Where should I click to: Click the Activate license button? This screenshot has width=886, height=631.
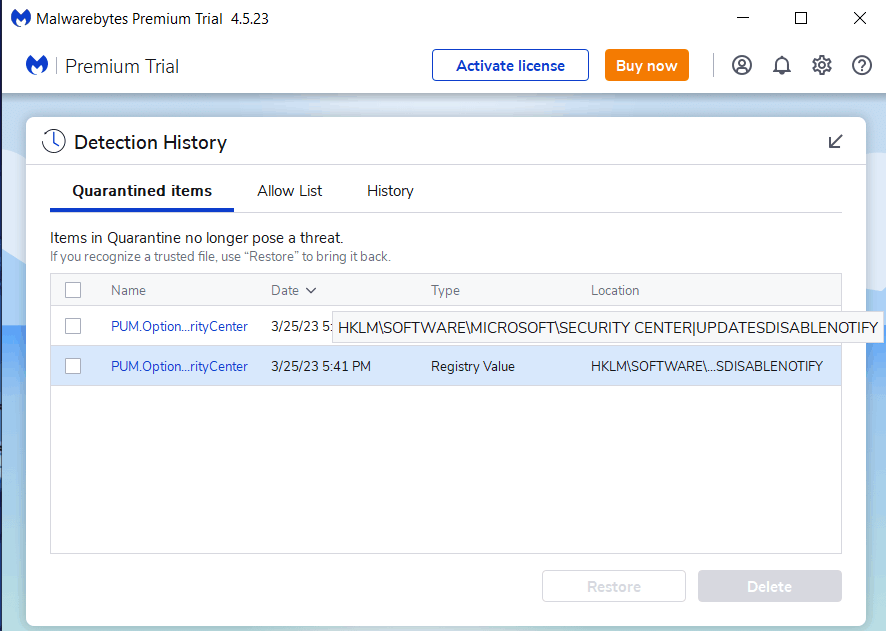[x=510, y=65]
